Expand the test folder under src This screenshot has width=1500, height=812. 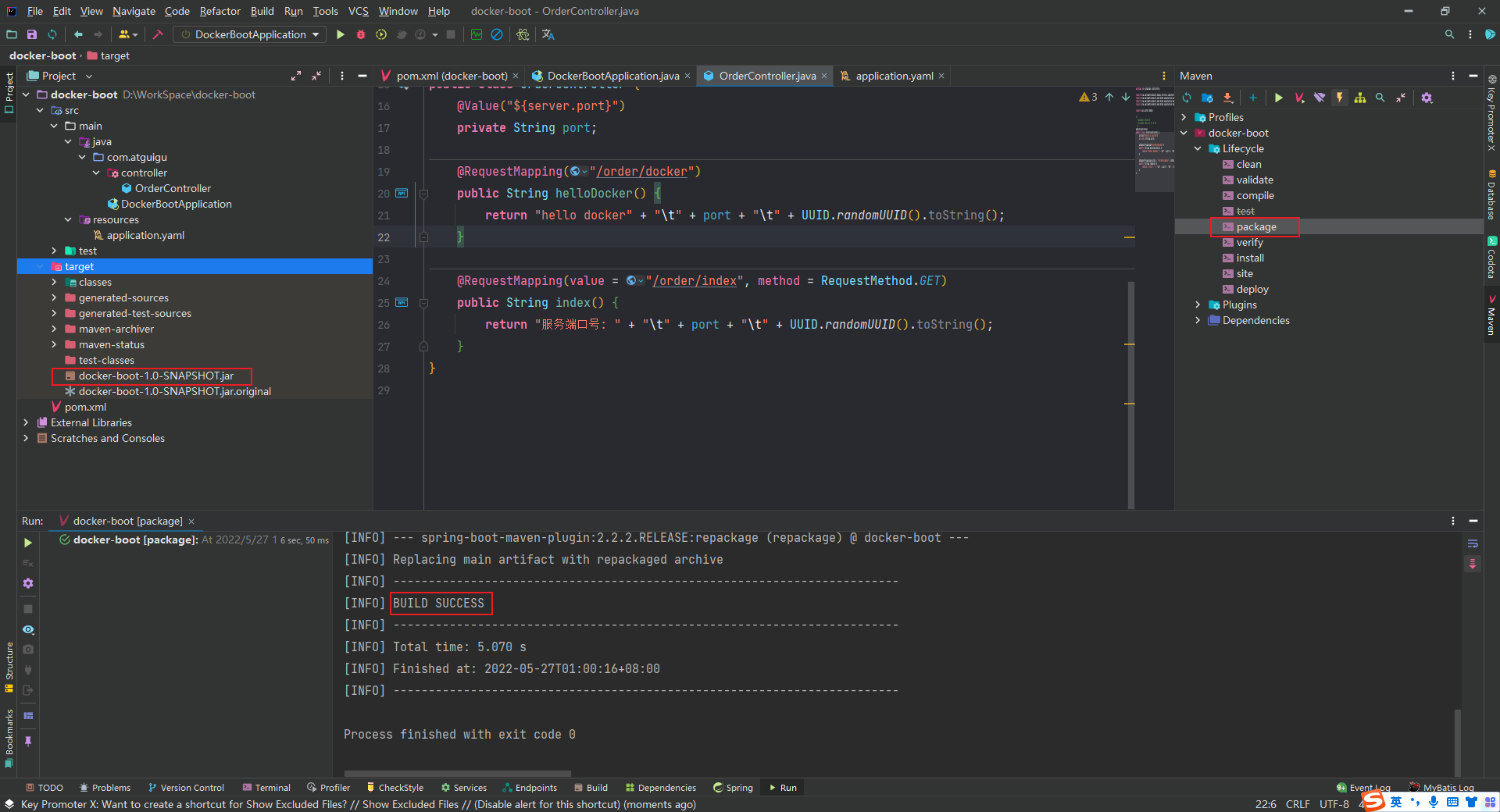tap(54, 251)
